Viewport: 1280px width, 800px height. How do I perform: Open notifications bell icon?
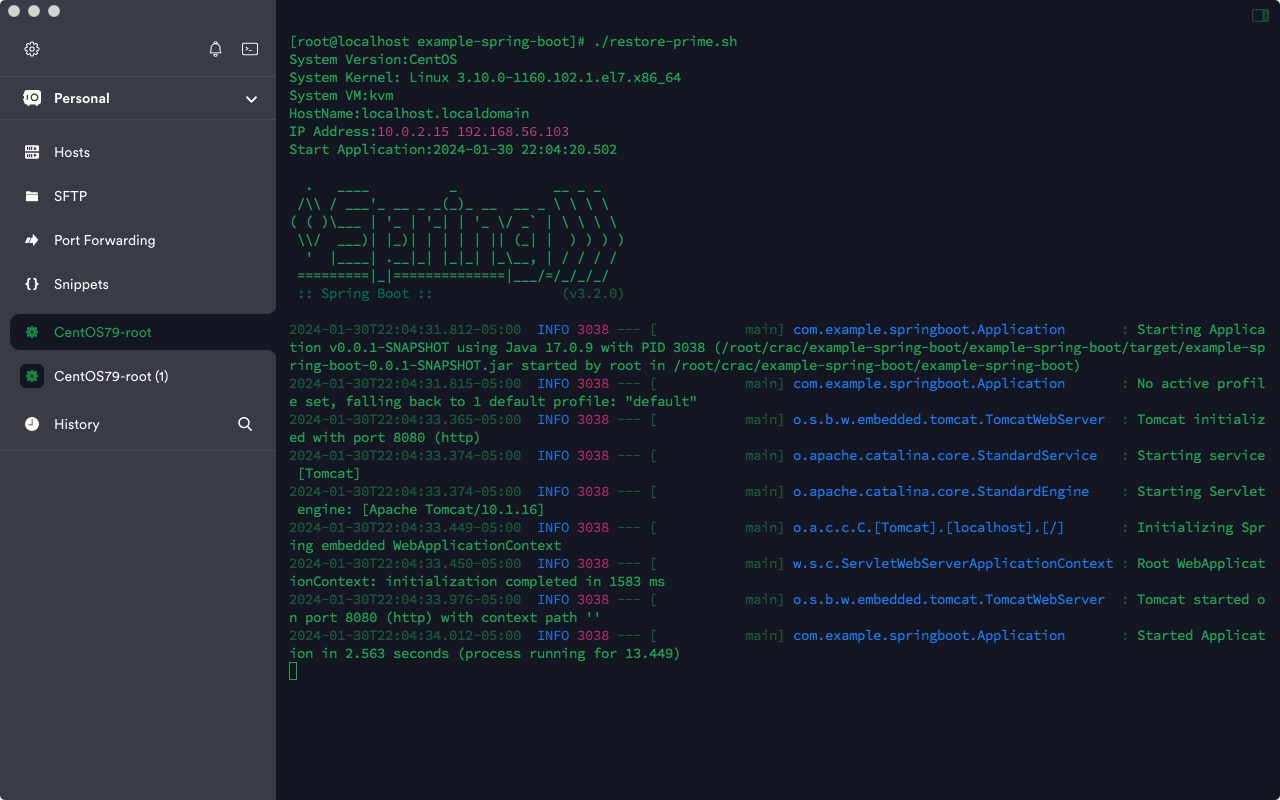[216, 49]
